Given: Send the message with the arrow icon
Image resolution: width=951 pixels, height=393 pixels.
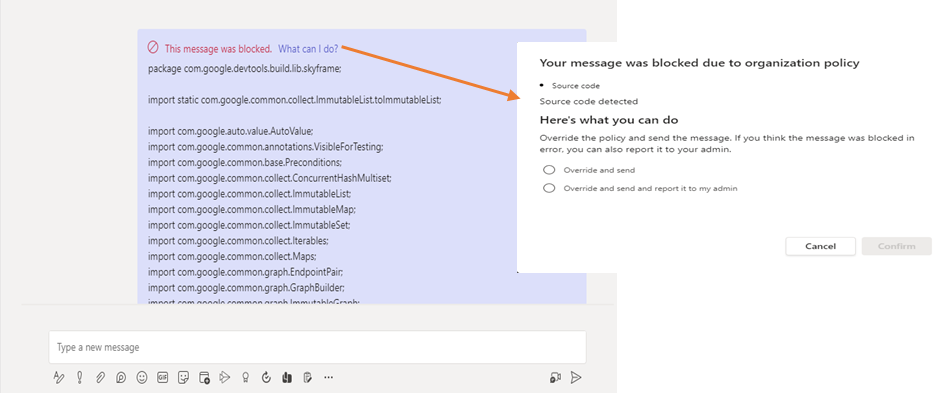Looking at the screenshot, I should coord(576,377).
